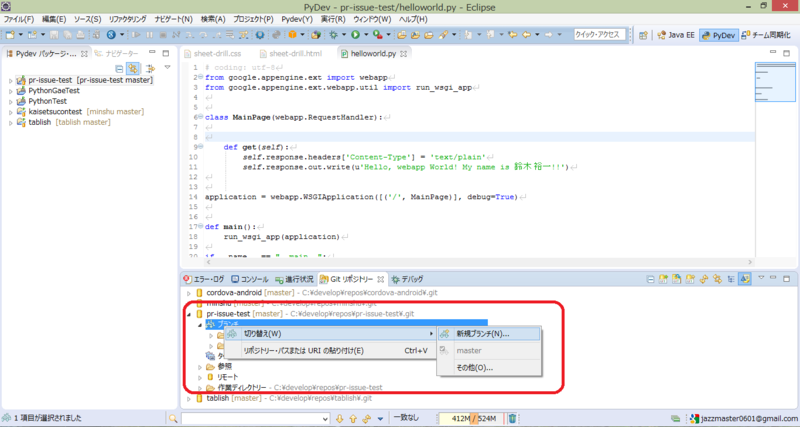Click the green Run launch icon
The width and height of the screenshot is (800, 427).
point(355,35)
